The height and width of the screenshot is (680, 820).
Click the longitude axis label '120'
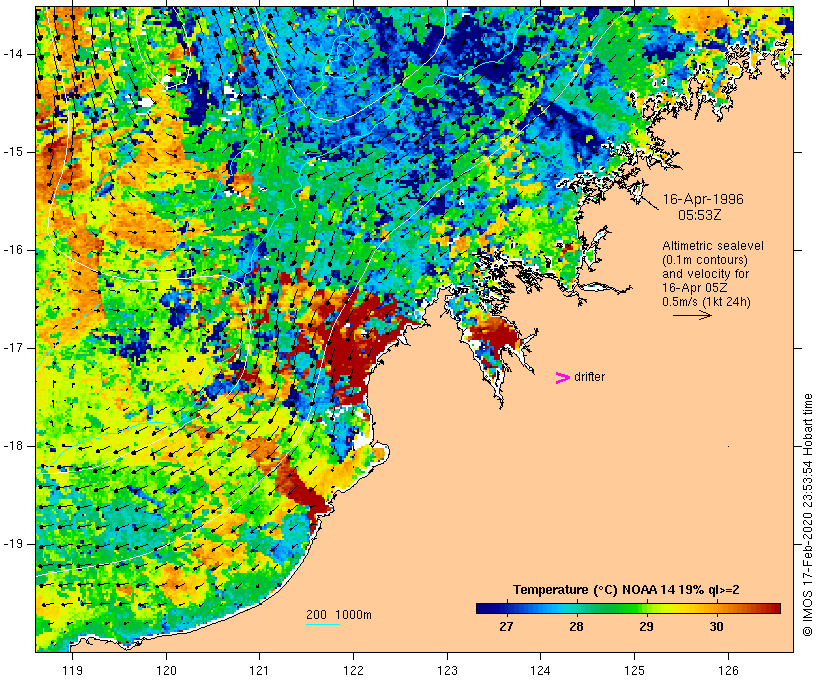pos(166,670)
